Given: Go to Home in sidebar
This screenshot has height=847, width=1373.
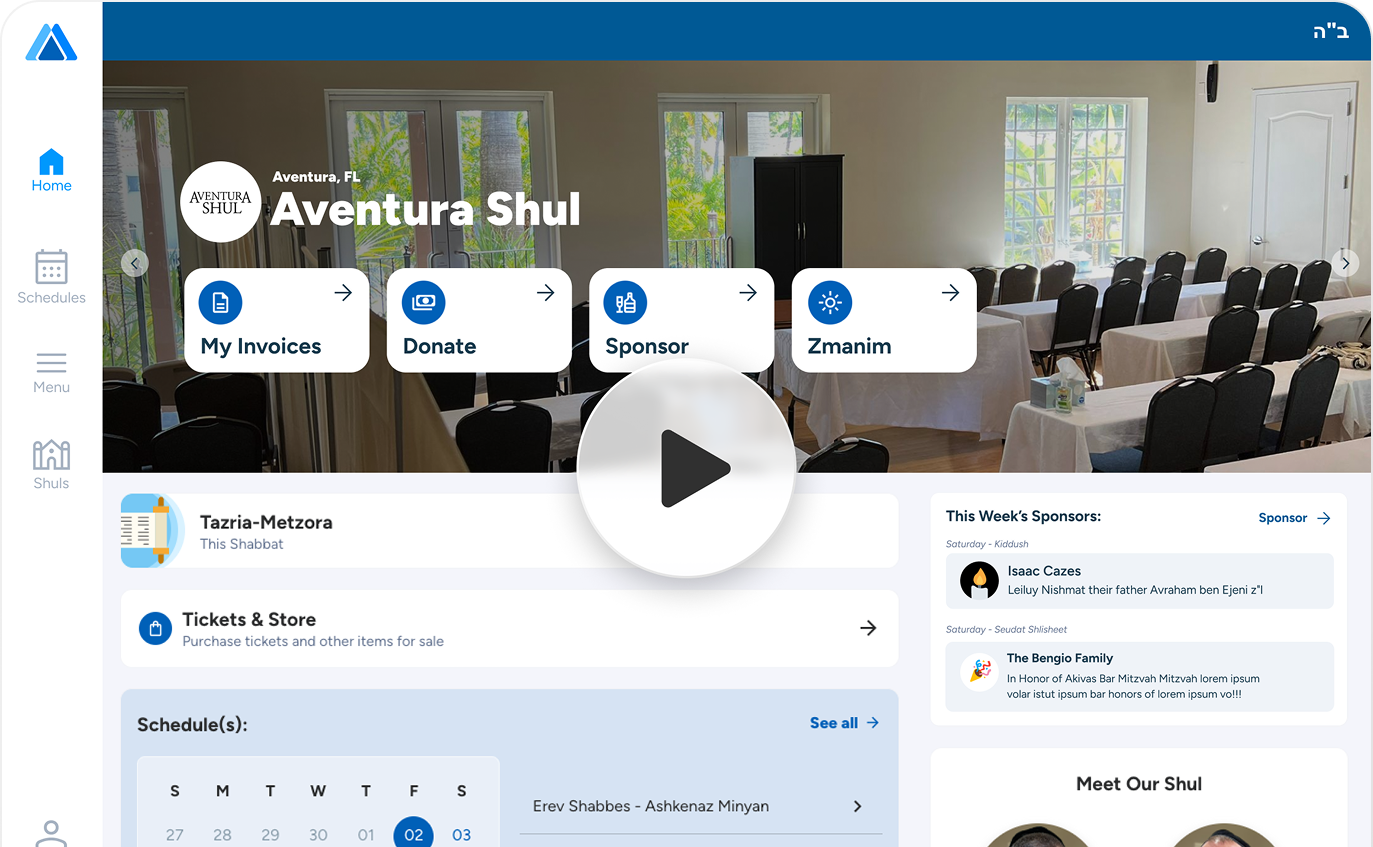Looking at the screenshot, I should 51,170.
